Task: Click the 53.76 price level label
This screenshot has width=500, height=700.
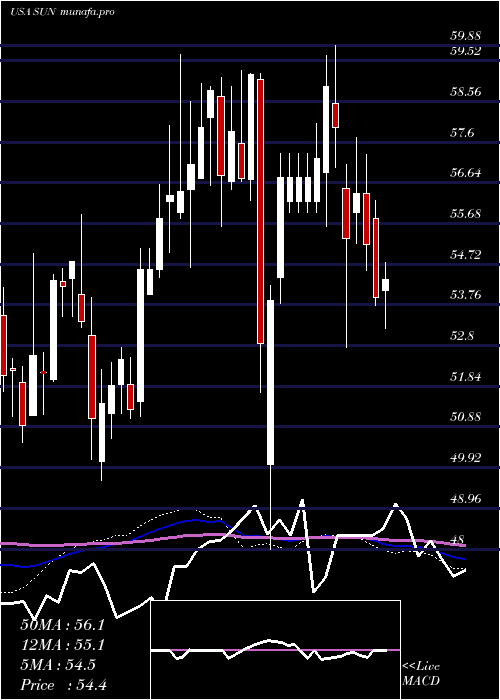Action: click(x=465, y=295)
